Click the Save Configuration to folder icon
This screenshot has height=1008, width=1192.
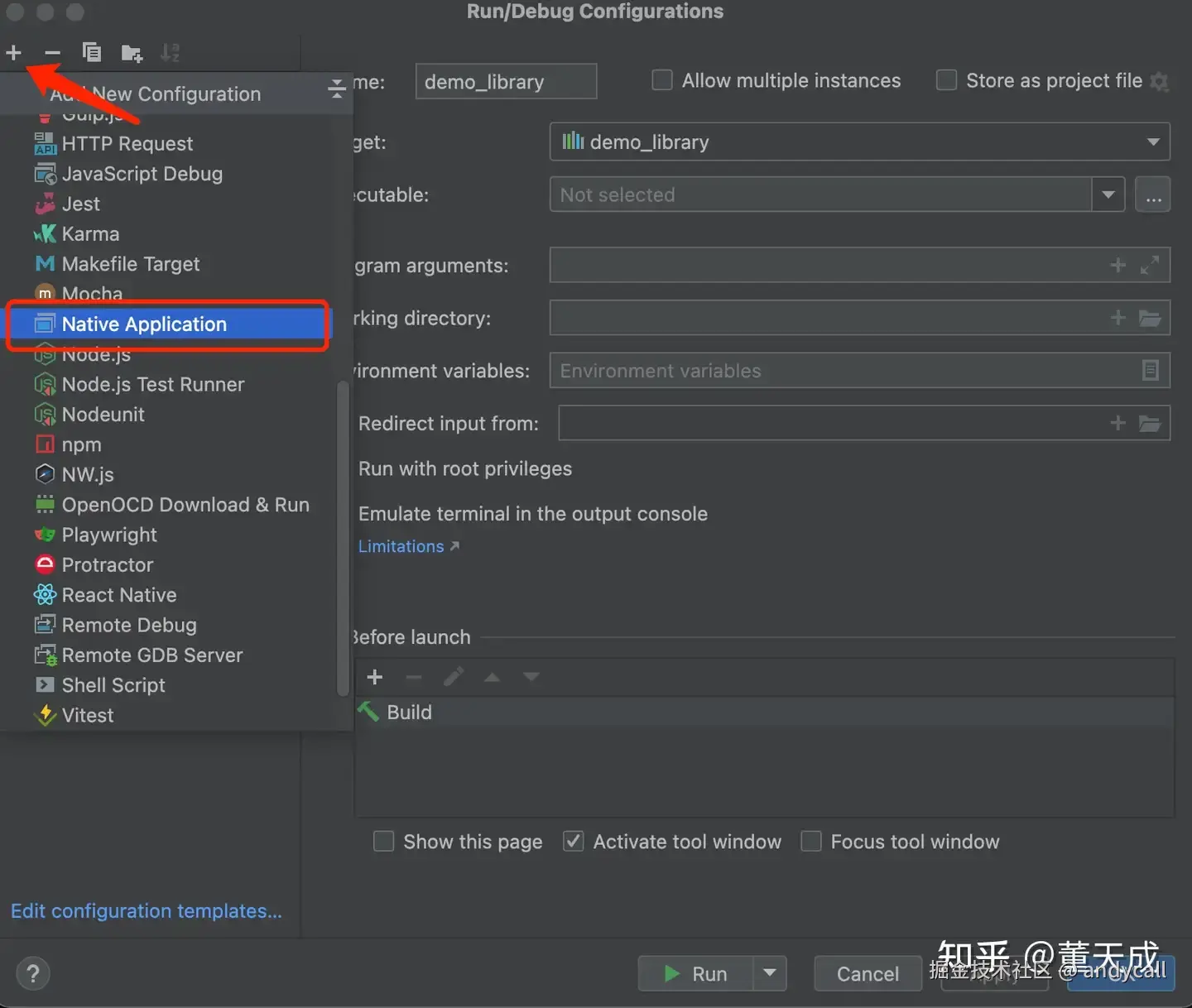click(132, 54)
